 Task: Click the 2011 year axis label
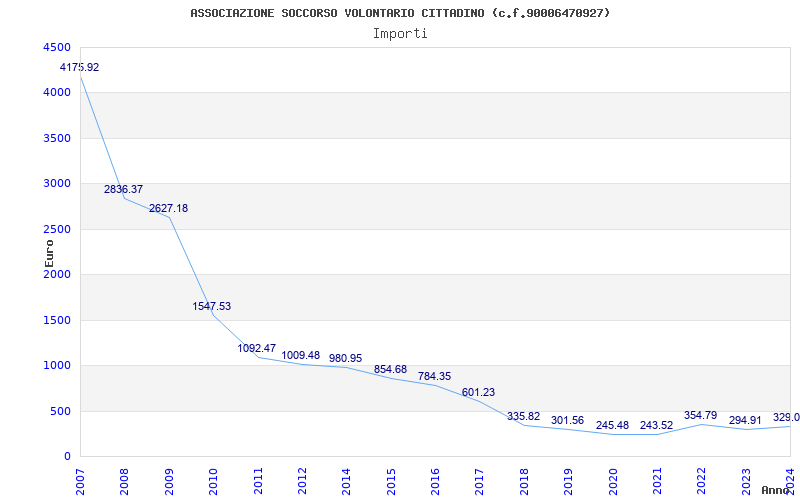coord(258,481)
